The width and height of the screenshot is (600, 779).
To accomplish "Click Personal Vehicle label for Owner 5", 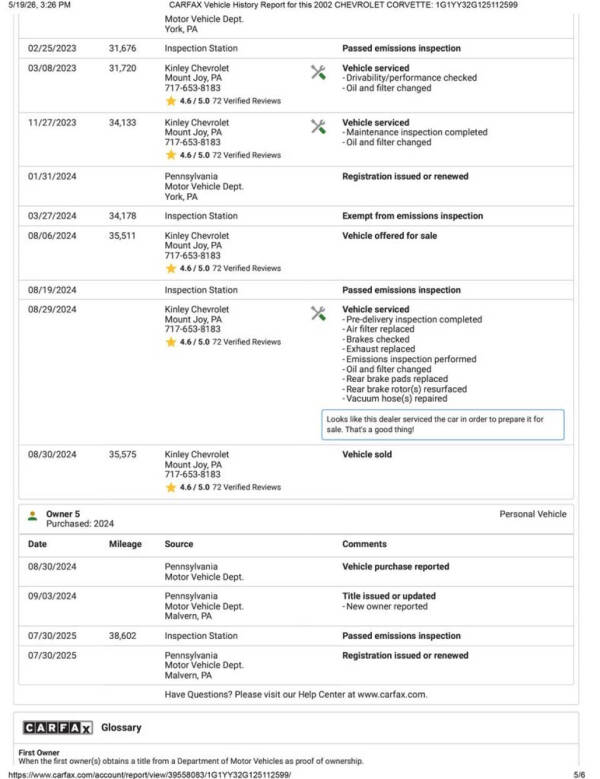I will coord(533,514).
